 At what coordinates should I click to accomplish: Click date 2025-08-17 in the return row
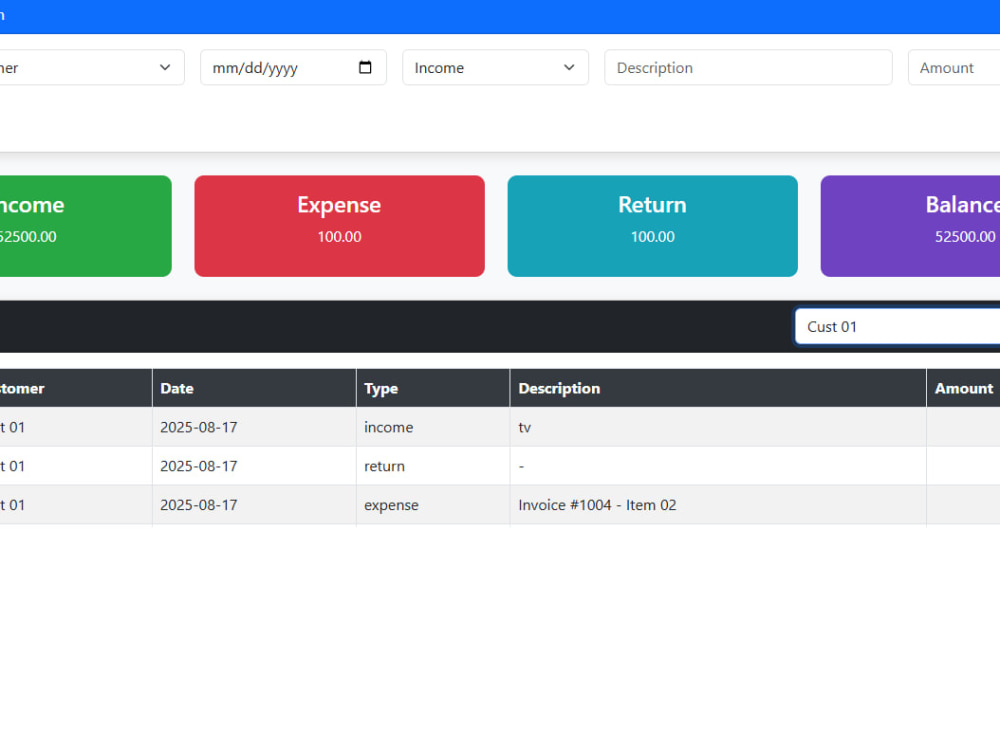tap(198, 466)
